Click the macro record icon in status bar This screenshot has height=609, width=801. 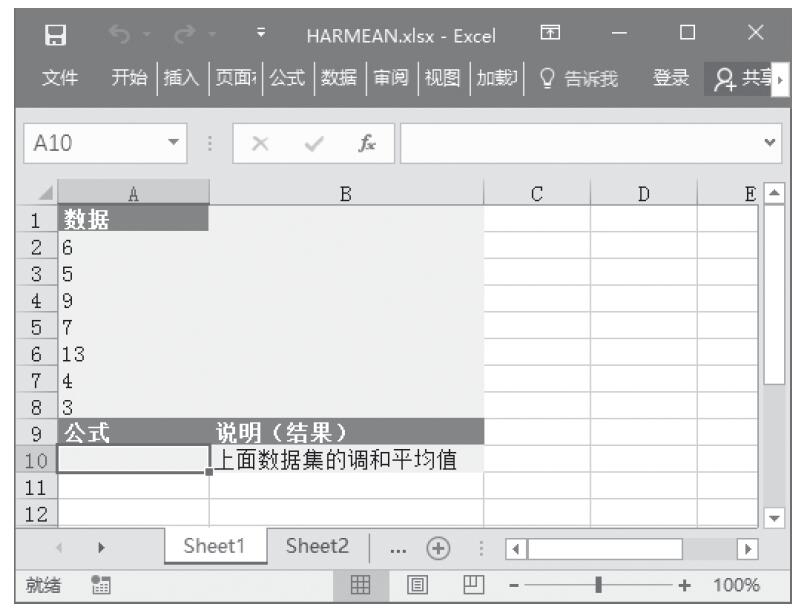click(x=99, y=586)
